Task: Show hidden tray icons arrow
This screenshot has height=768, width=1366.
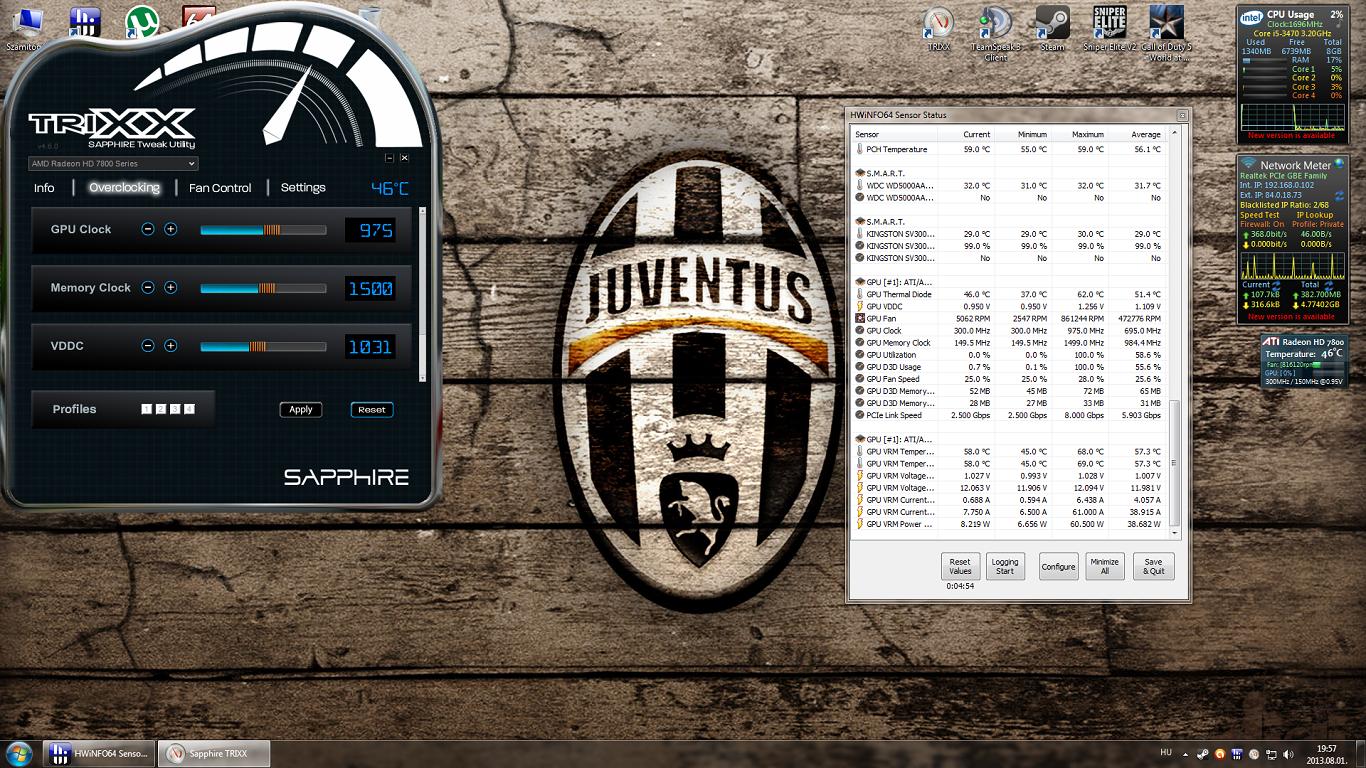Action: pos(1186,754)
